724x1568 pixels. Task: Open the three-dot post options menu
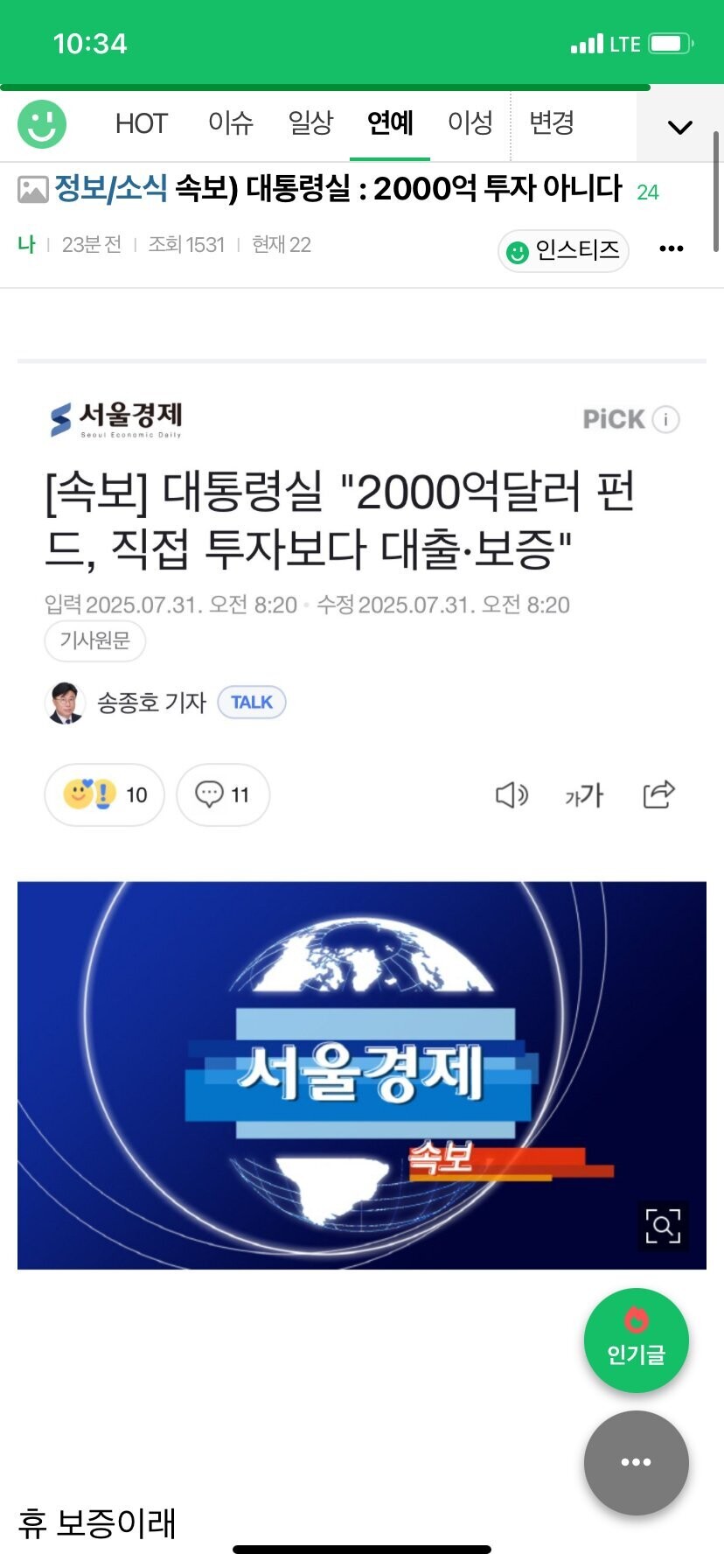[671, 249]
